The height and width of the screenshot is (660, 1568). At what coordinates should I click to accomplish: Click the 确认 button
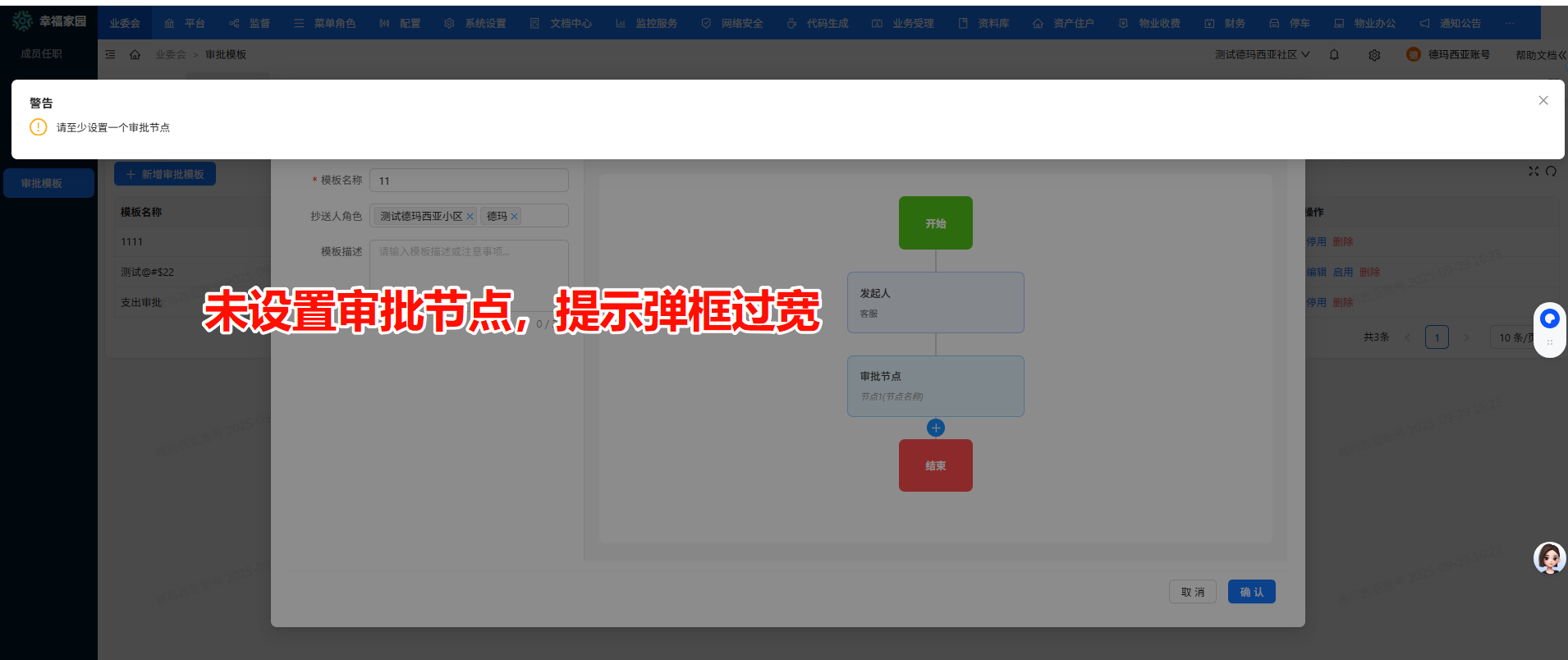click(x=1252, y=592)
